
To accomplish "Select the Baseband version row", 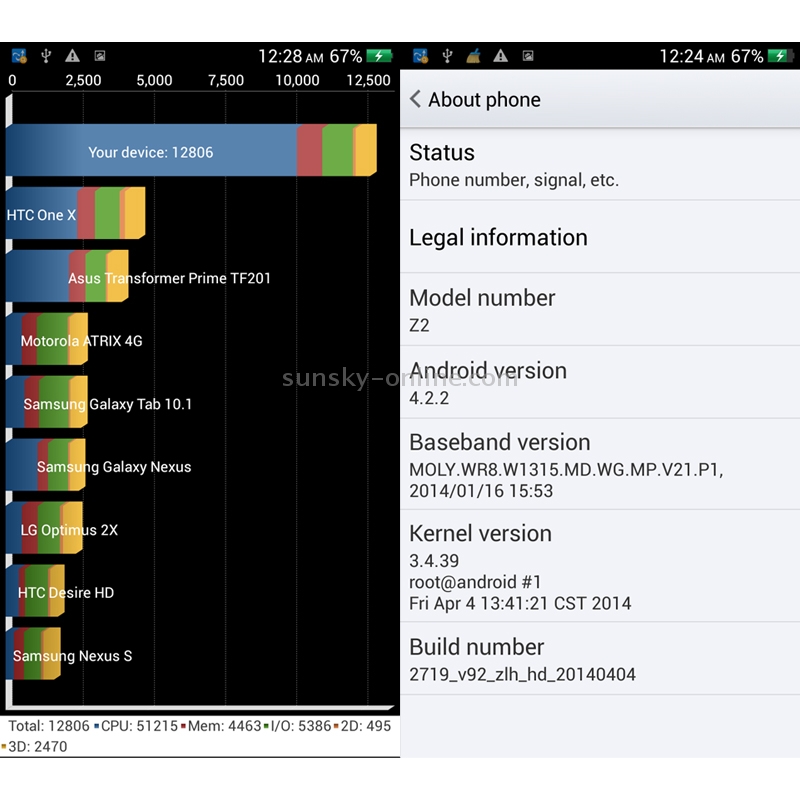I will coord(600,464).
